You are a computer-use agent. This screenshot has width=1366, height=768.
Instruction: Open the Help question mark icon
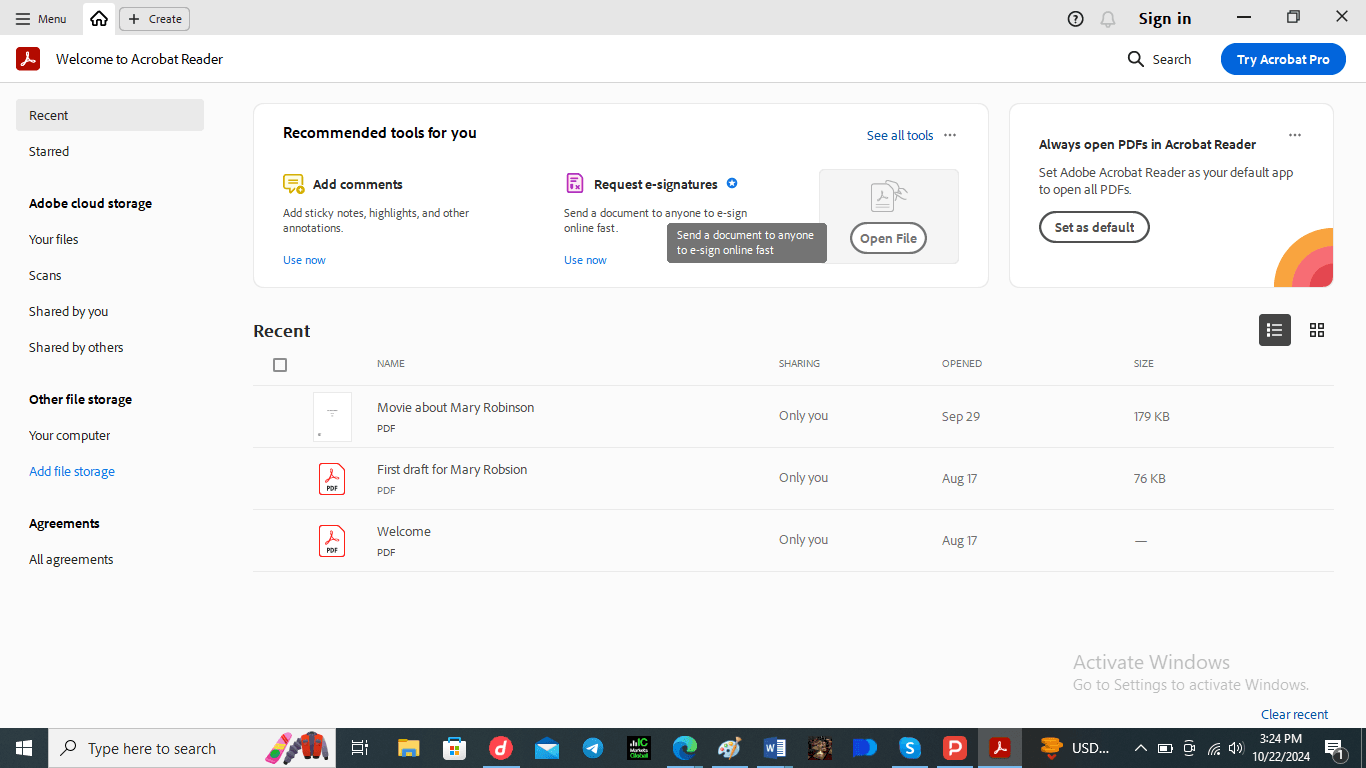pyautogui.click(x=1075, y=19)
